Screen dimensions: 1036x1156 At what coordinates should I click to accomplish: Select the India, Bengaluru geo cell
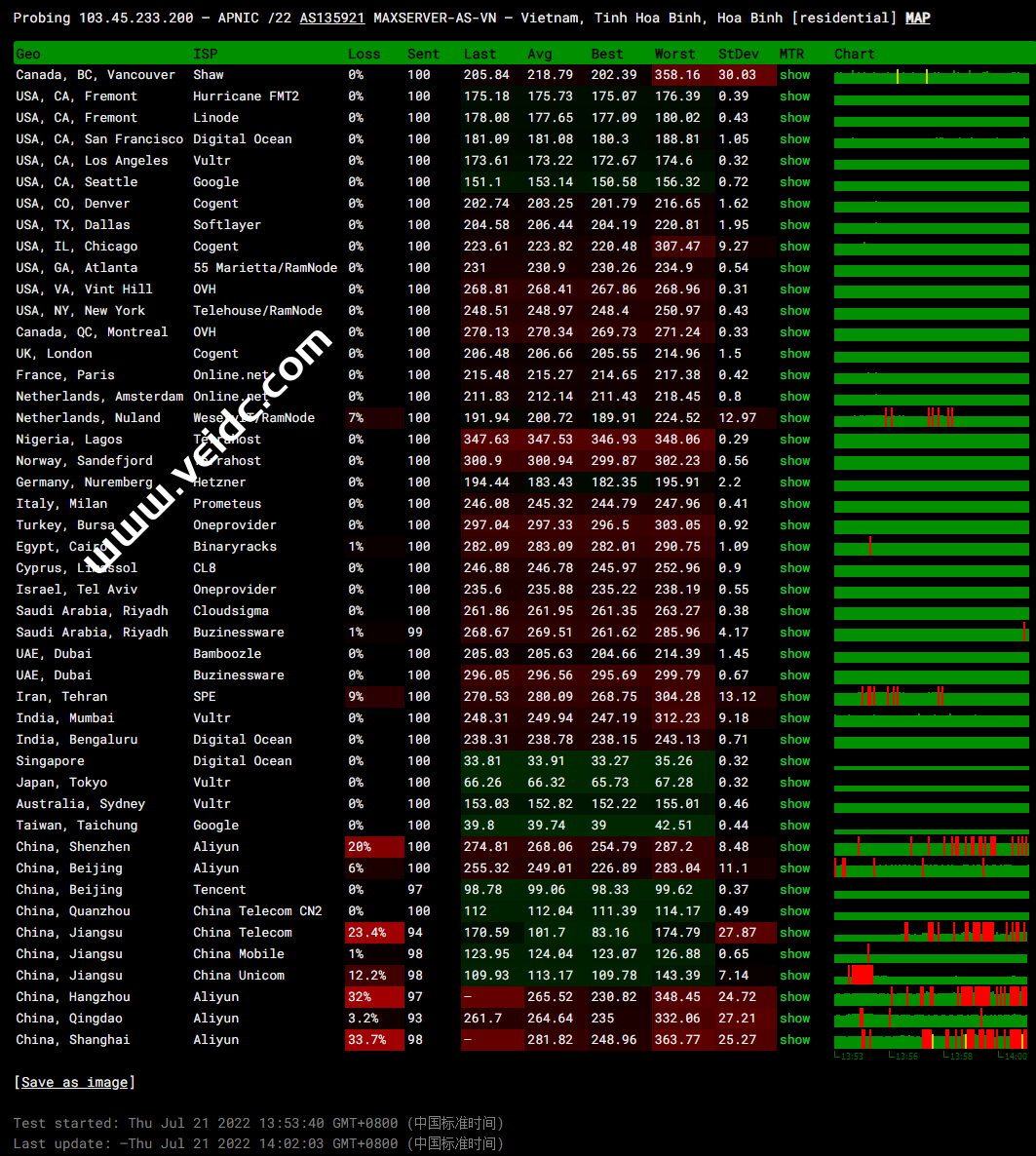tap(77, 740)
